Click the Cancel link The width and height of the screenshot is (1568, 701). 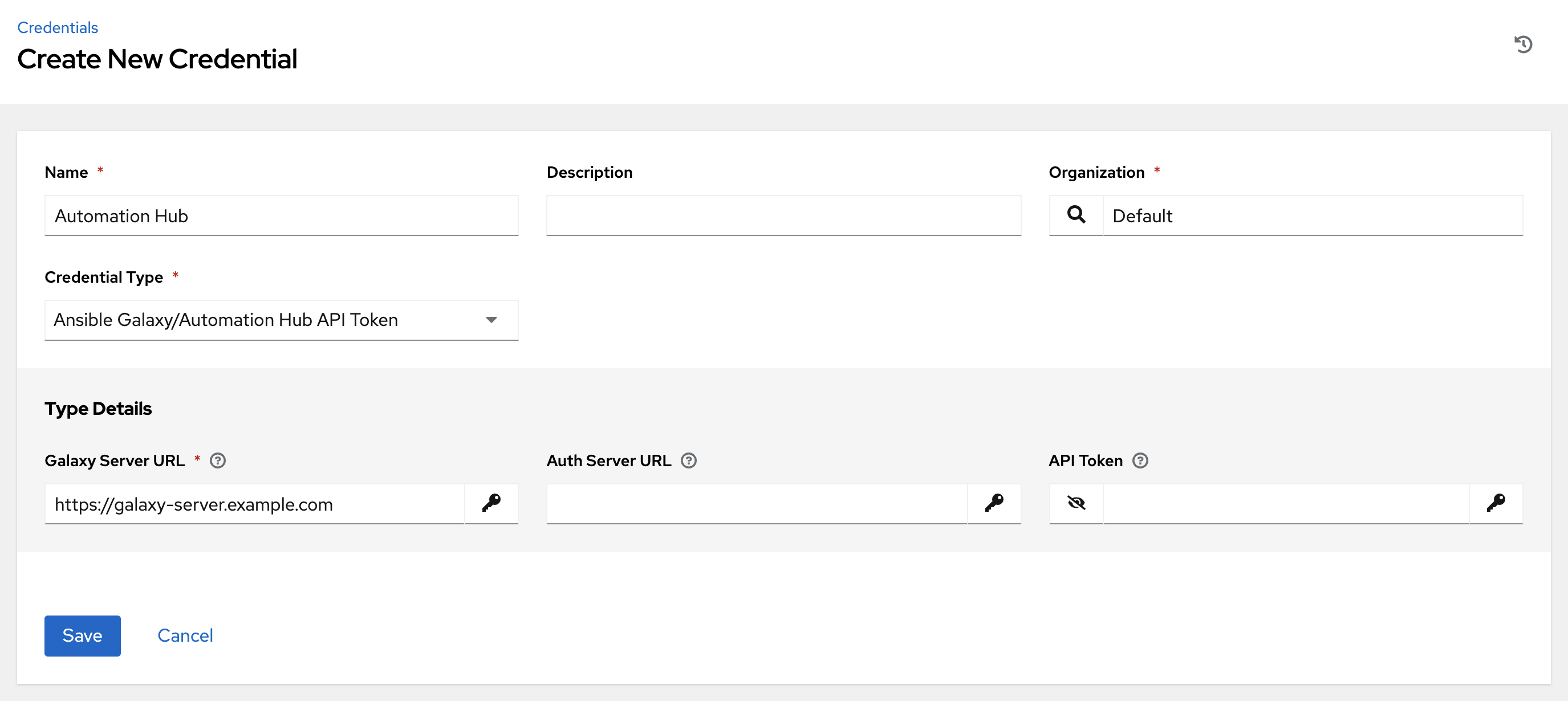pyautogui.click(x=186, y=635)
